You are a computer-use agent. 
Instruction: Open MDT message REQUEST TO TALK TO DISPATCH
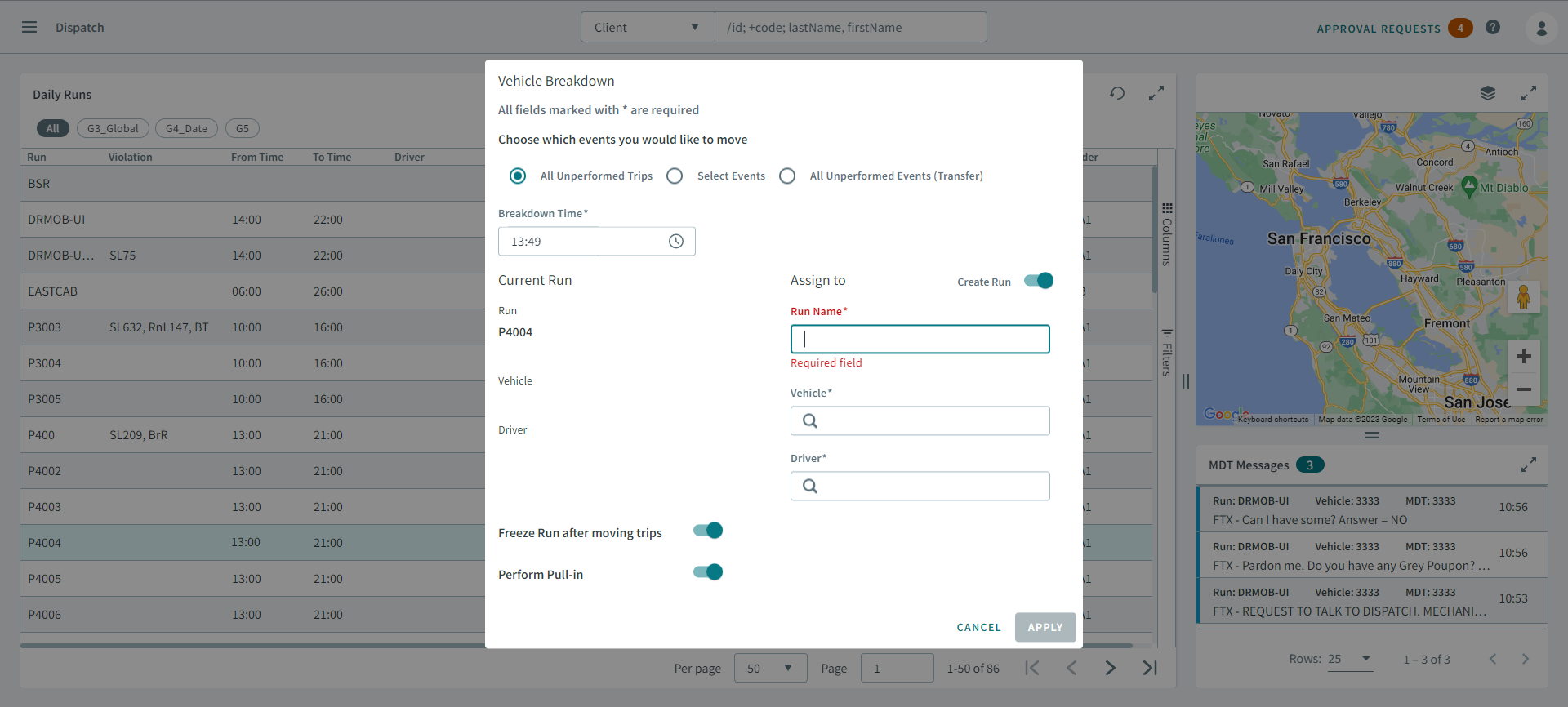tap(1372, 601)
